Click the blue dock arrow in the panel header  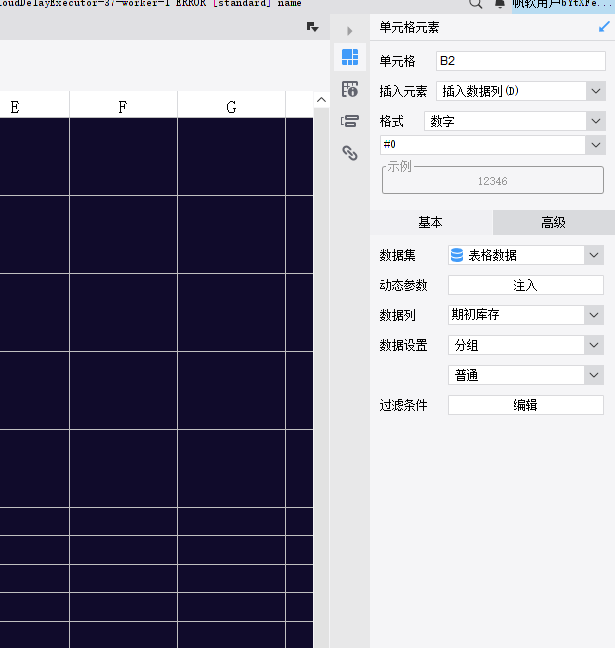pos(604,27)
